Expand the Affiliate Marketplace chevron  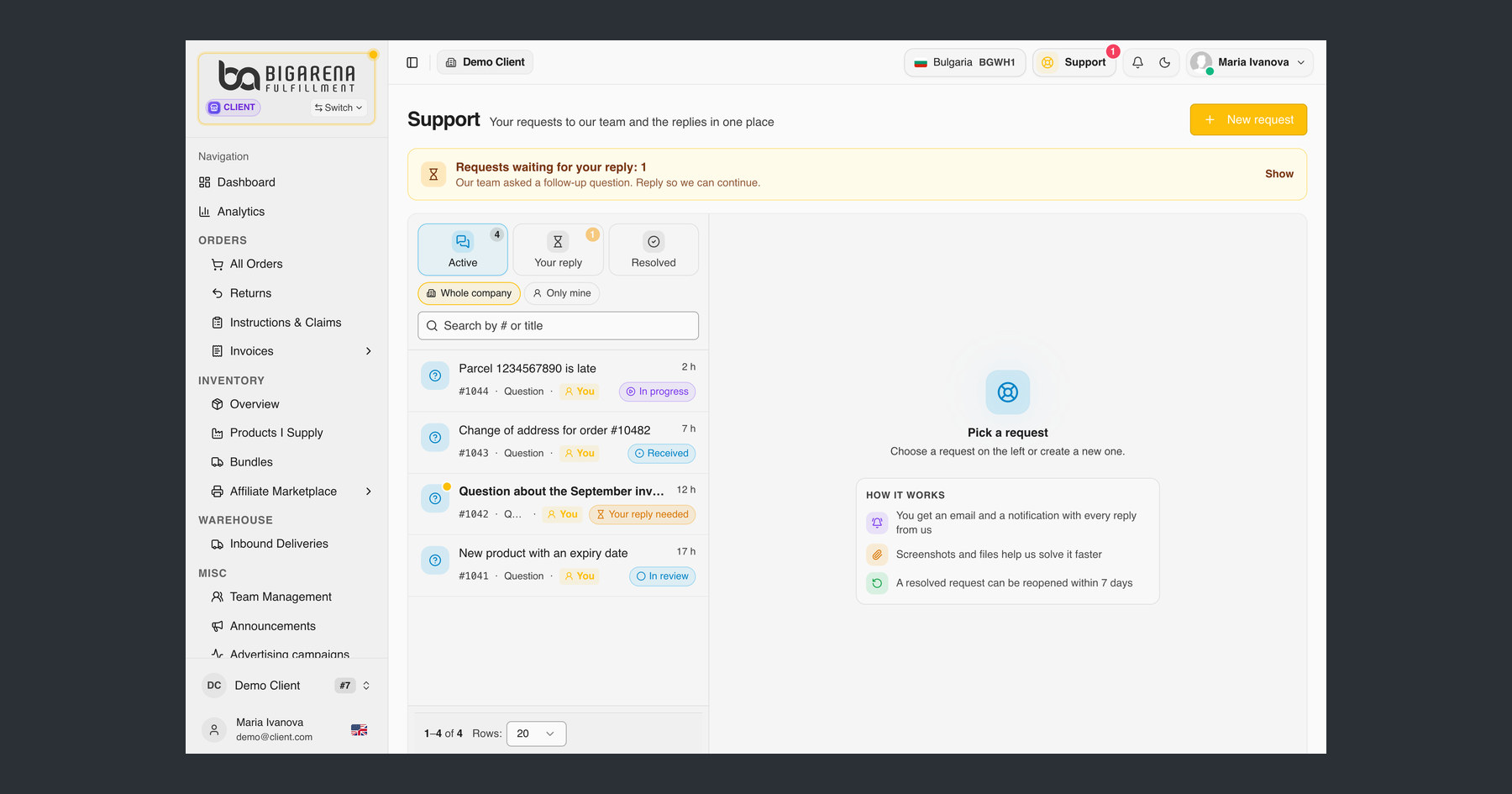(368, 492)
